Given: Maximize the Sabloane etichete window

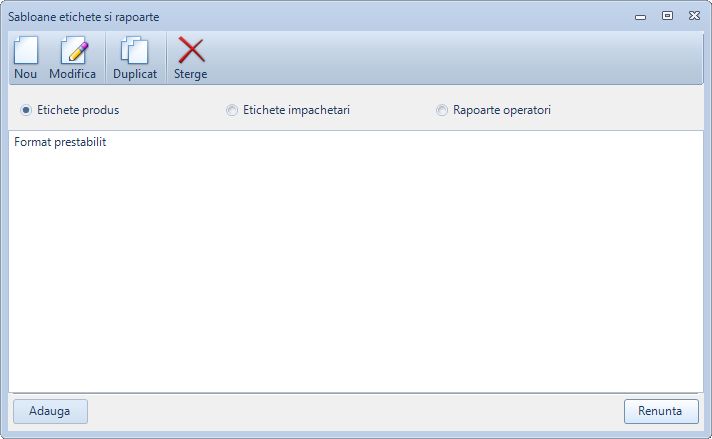Looking at the screenshot, I should pos(667,16).
